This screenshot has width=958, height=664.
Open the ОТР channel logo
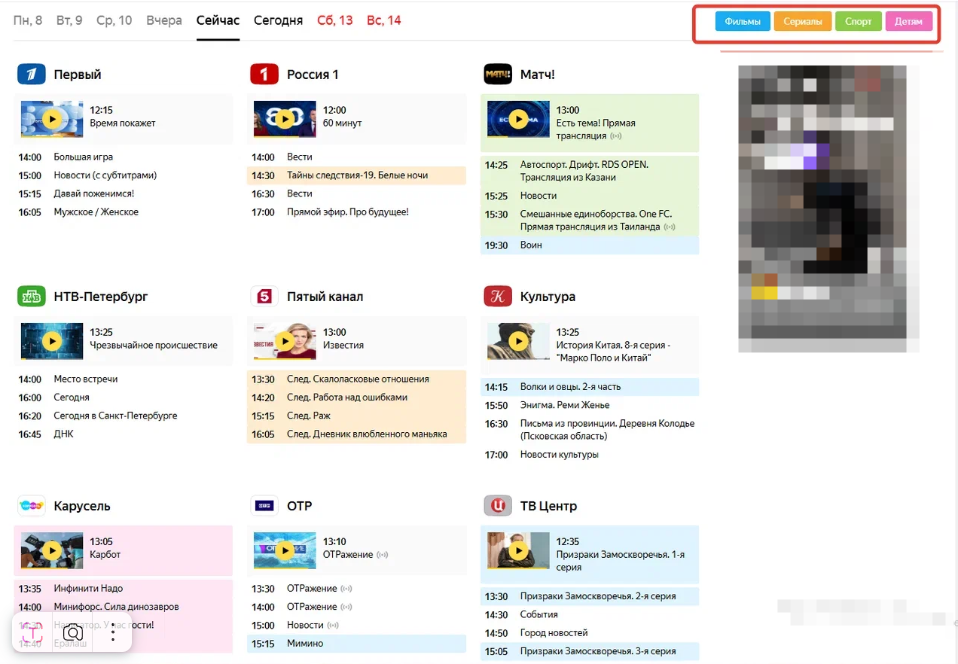point(264,506)
